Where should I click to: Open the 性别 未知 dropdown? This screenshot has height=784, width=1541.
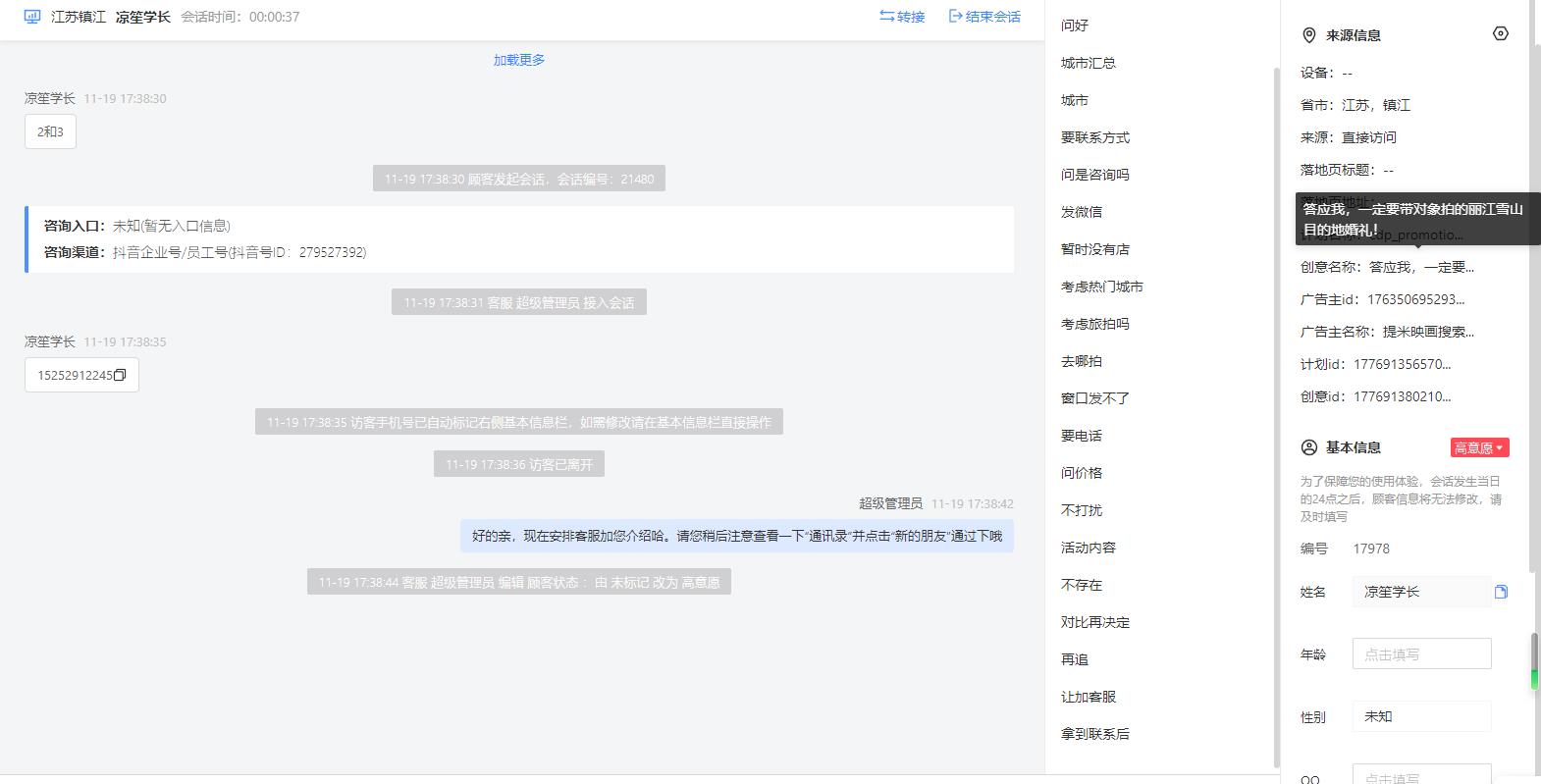(1421, 716)
